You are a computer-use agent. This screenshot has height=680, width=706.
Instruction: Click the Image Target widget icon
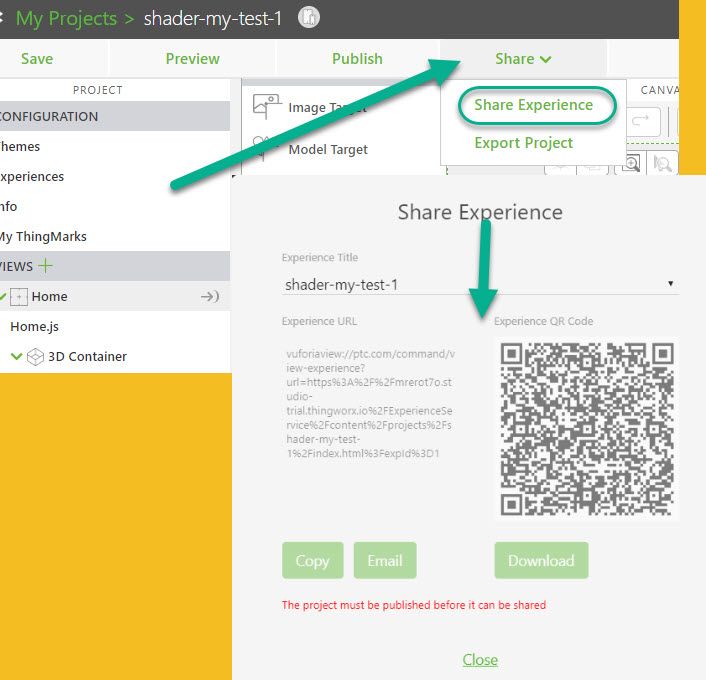tap(267, 106)
